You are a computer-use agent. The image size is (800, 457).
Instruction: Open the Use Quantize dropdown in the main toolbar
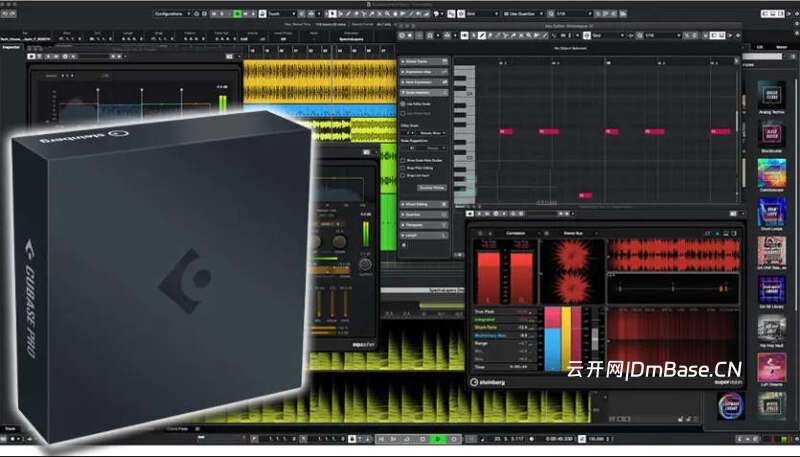(x=522, y=14)
